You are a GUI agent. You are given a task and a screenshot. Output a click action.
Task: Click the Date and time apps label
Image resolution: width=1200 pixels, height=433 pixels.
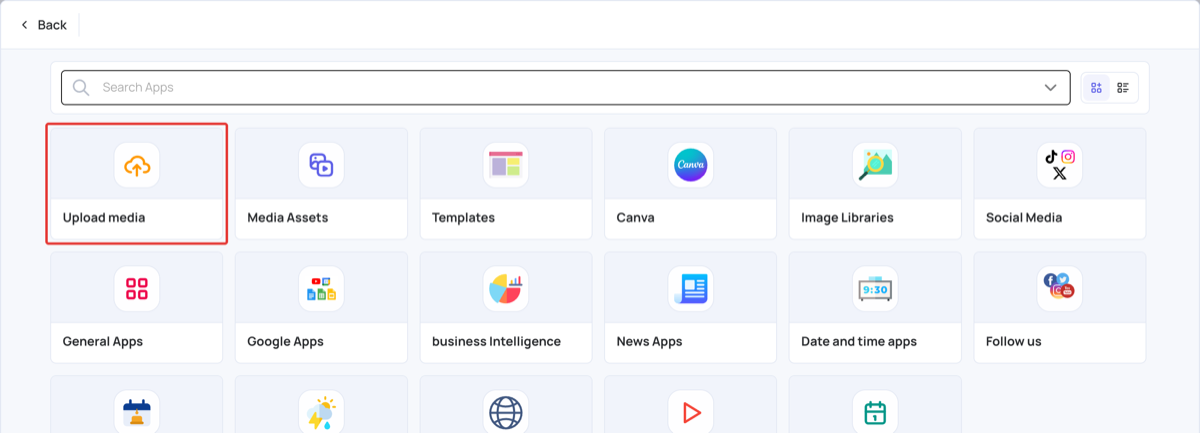(x=859, y=341)
